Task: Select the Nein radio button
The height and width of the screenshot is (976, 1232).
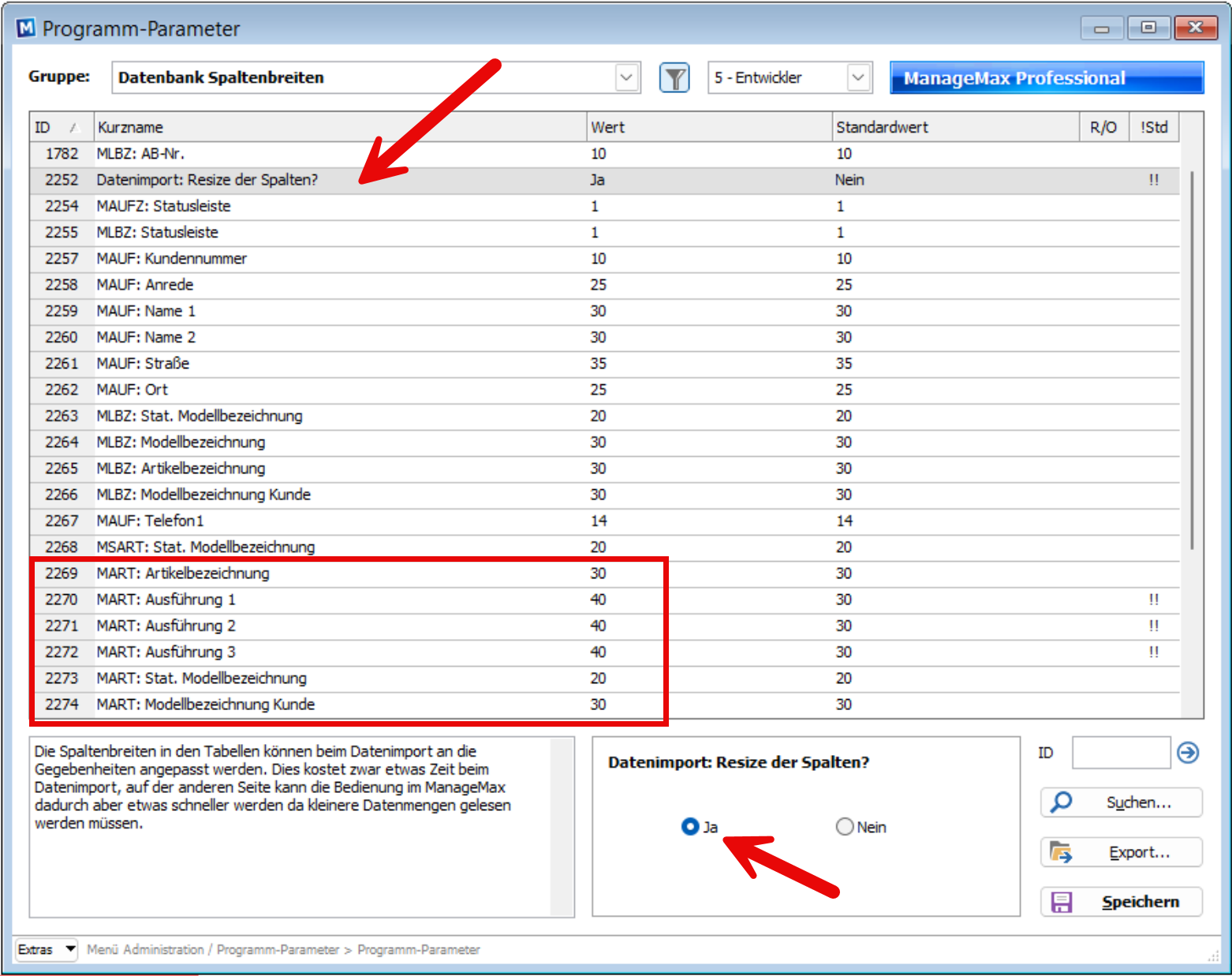Action: (x=845, y=826)
